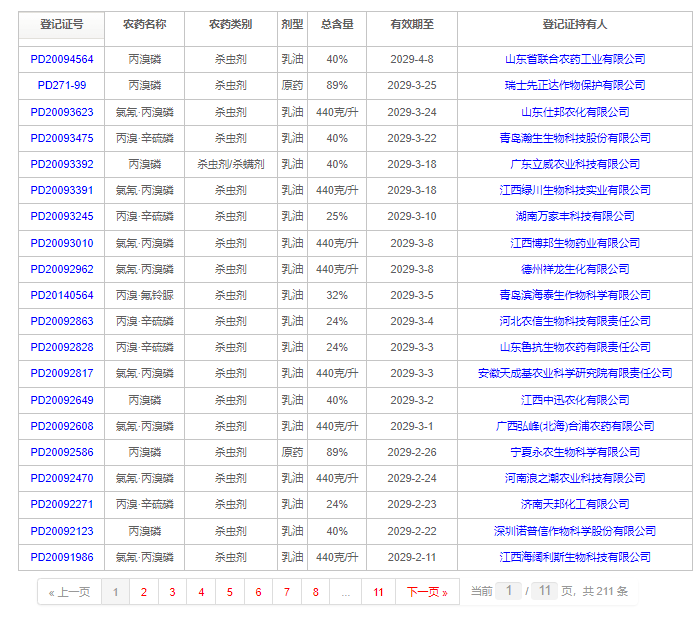
Task: Open registration PD20092863 link
Action: click(x=62, y=321)
